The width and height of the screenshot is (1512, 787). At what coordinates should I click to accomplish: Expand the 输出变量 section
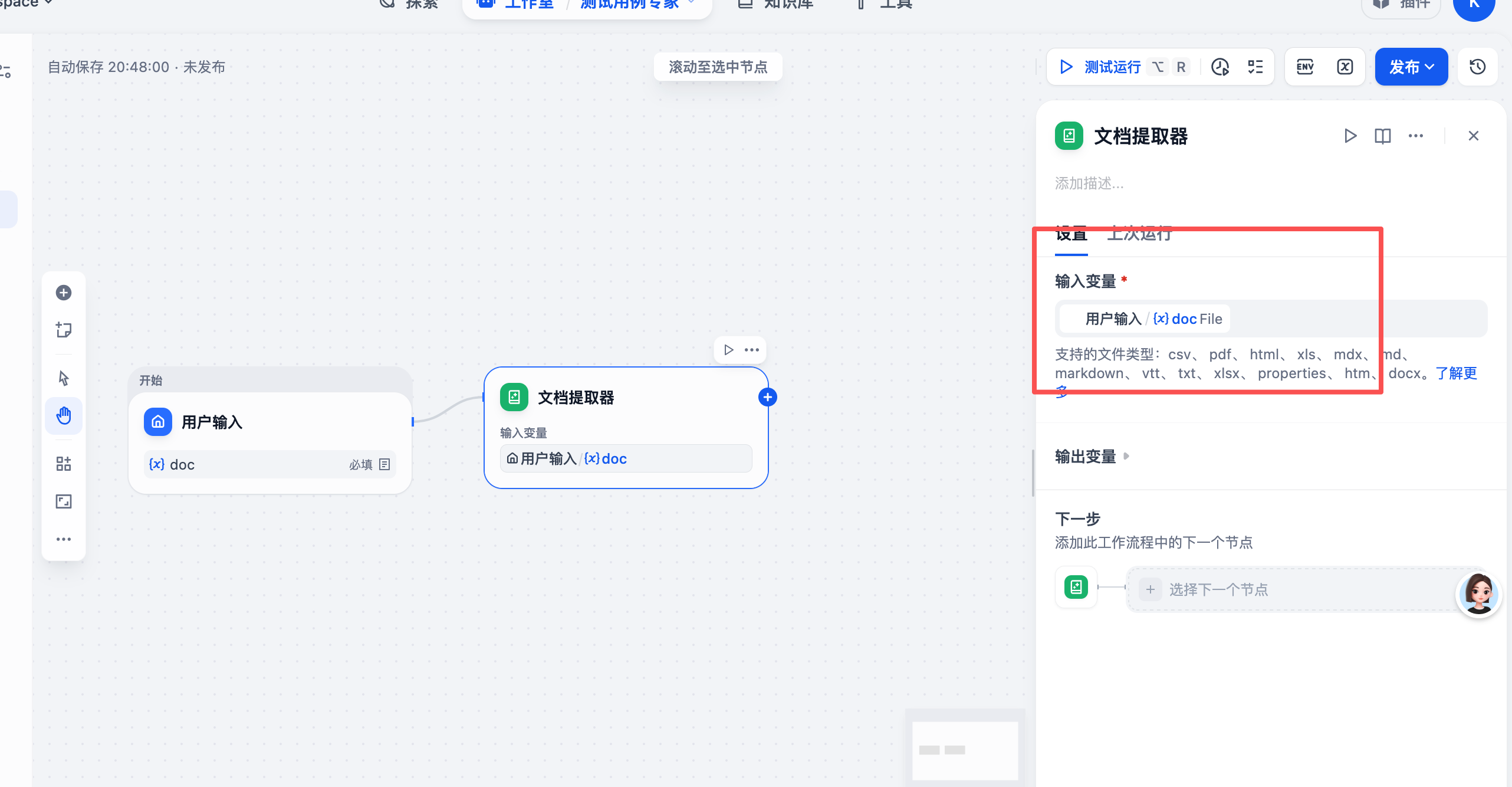coord(1092,456)
